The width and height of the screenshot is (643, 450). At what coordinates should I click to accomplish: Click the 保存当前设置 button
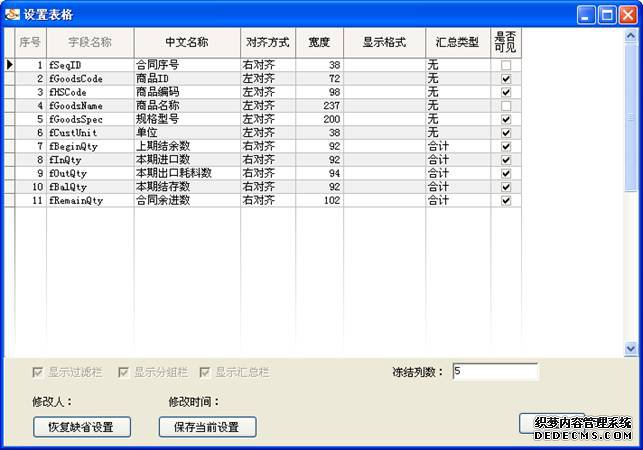click(207, 427)
